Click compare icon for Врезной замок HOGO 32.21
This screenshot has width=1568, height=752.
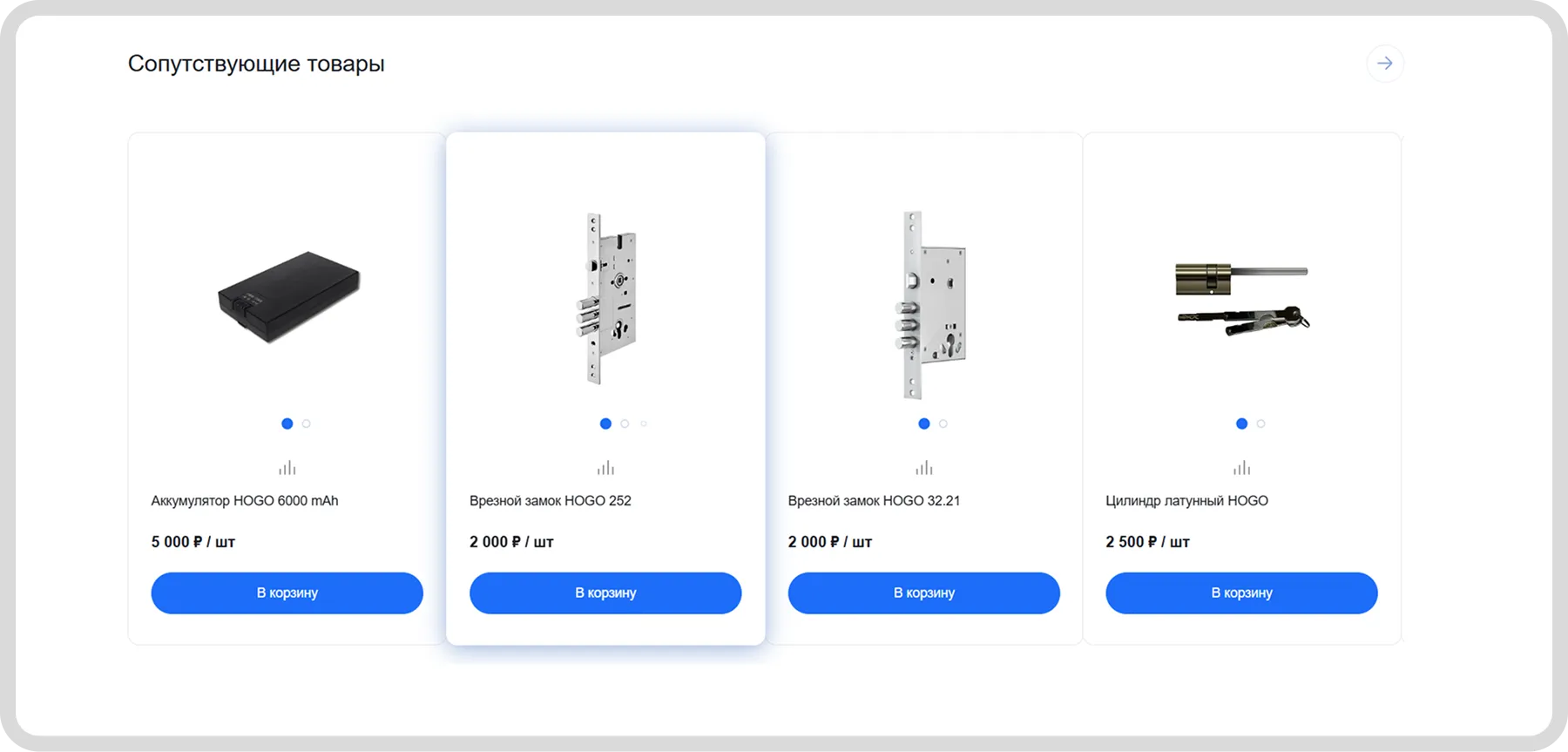click(x=924, y=468)
